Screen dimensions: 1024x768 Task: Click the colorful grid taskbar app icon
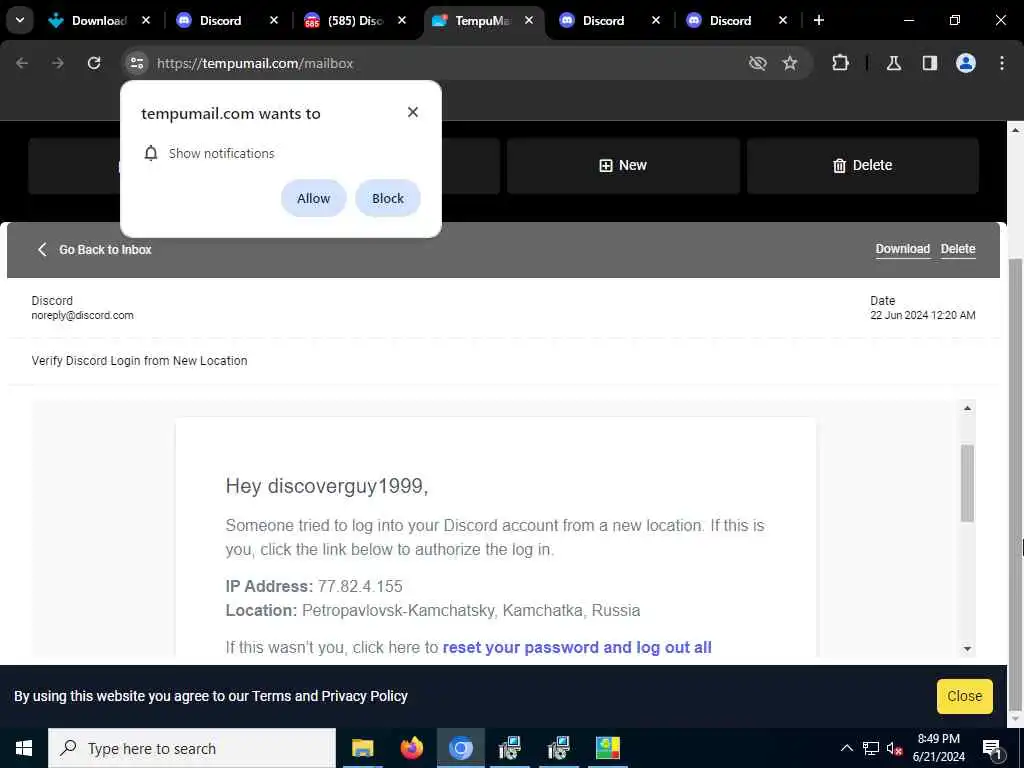pos(607,748)
